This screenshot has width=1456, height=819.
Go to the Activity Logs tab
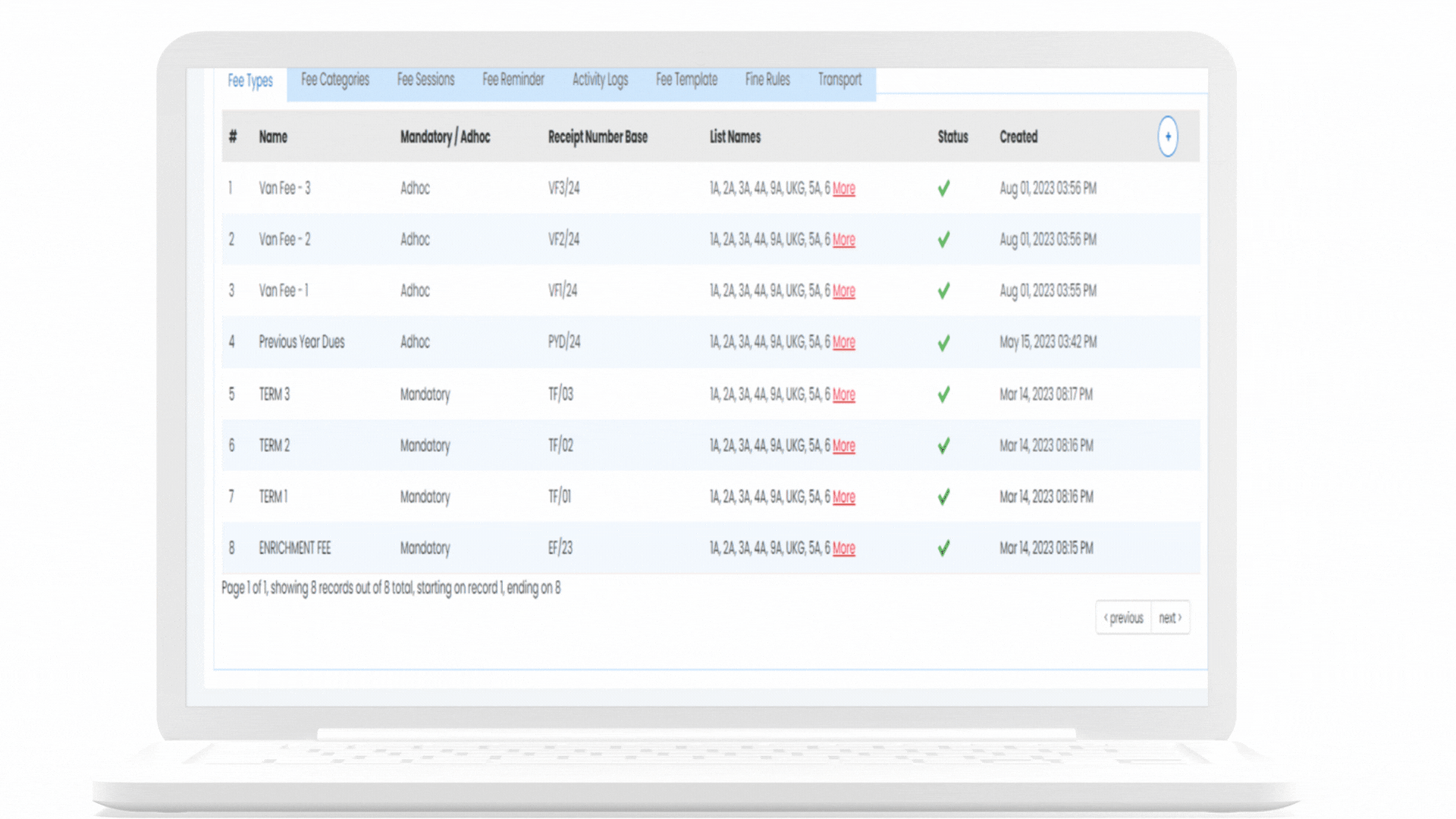(x=600, y=80)
